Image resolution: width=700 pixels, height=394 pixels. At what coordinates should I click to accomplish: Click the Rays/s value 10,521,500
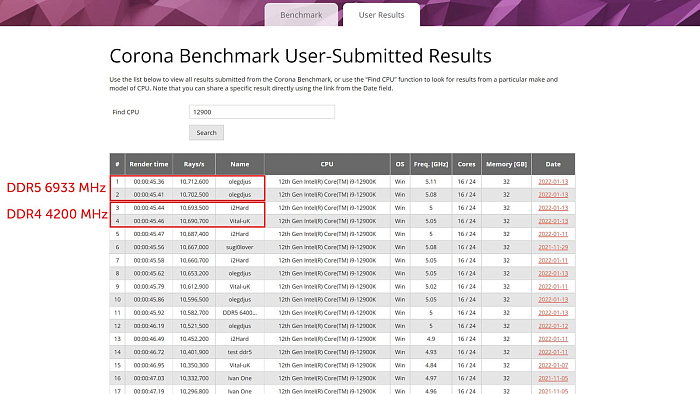194,326
